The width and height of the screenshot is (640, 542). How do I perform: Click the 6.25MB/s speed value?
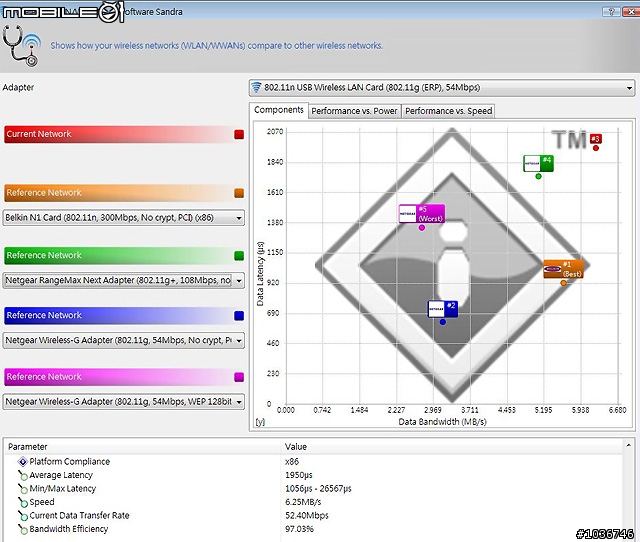point(303,502)
